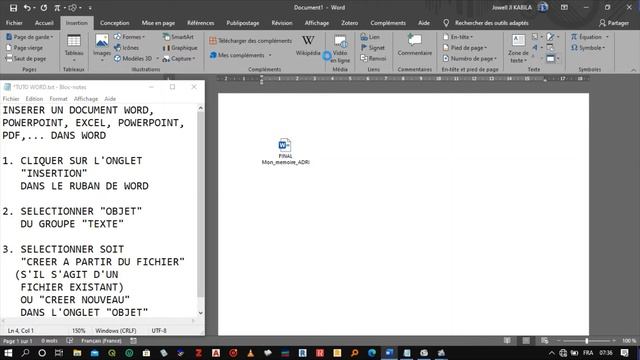Switch to Mode Lecture view icon
Image resolution: width=640 pixels, height=360 pixels.
click(x=507, y=340)
